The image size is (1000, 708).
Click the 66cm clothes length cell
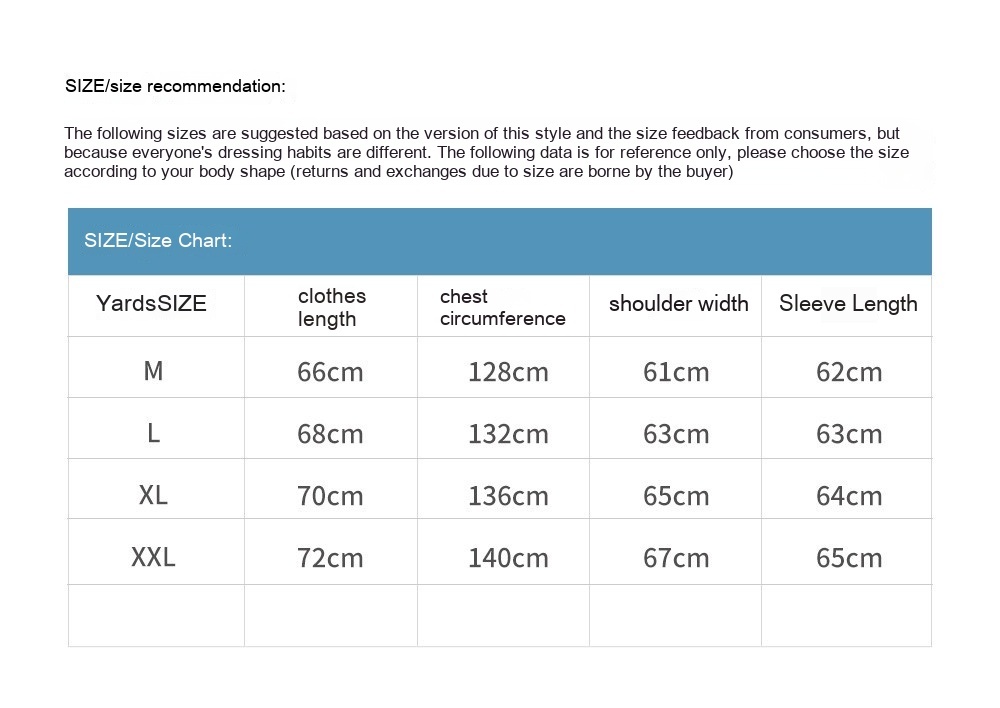click(330, 372)
